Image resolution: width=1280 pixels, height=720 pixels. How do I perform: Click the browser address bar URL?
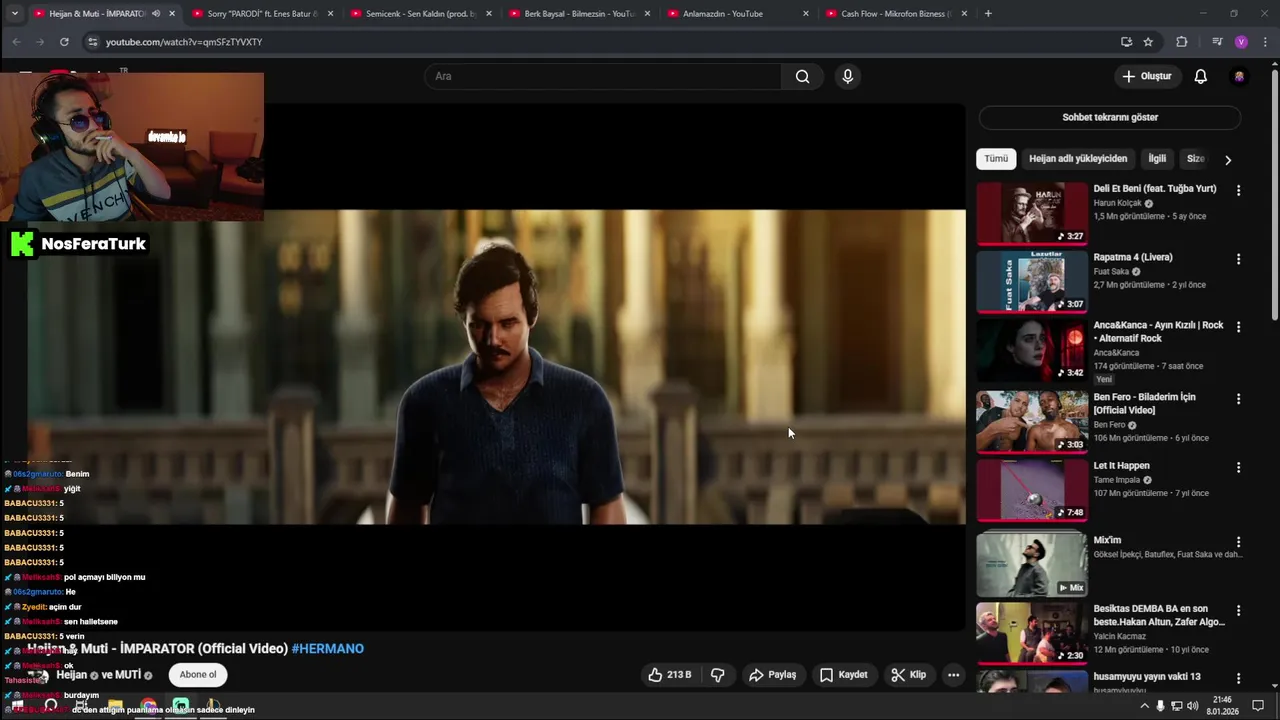pyautogui.click(x=184, y=42)
